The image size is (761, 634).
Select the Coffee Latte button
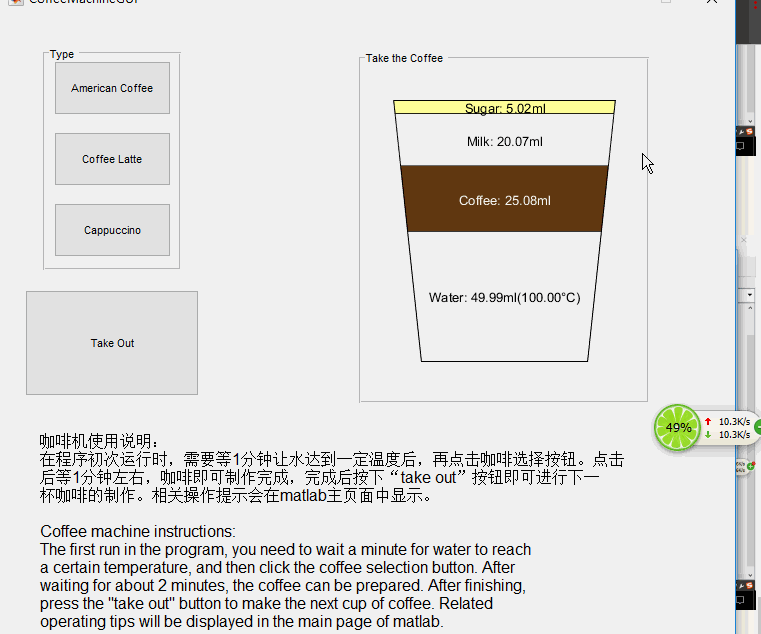(x=112, y=159)
